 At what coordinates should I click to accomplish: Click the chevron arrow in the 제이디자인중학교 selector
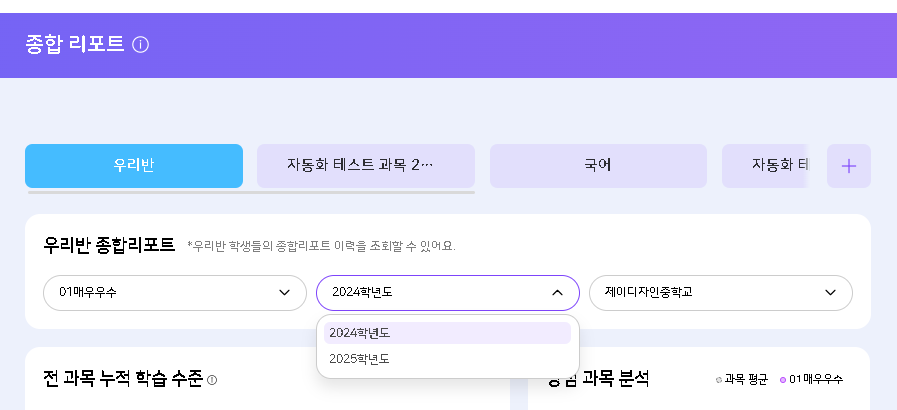click(x=830, y=293)
